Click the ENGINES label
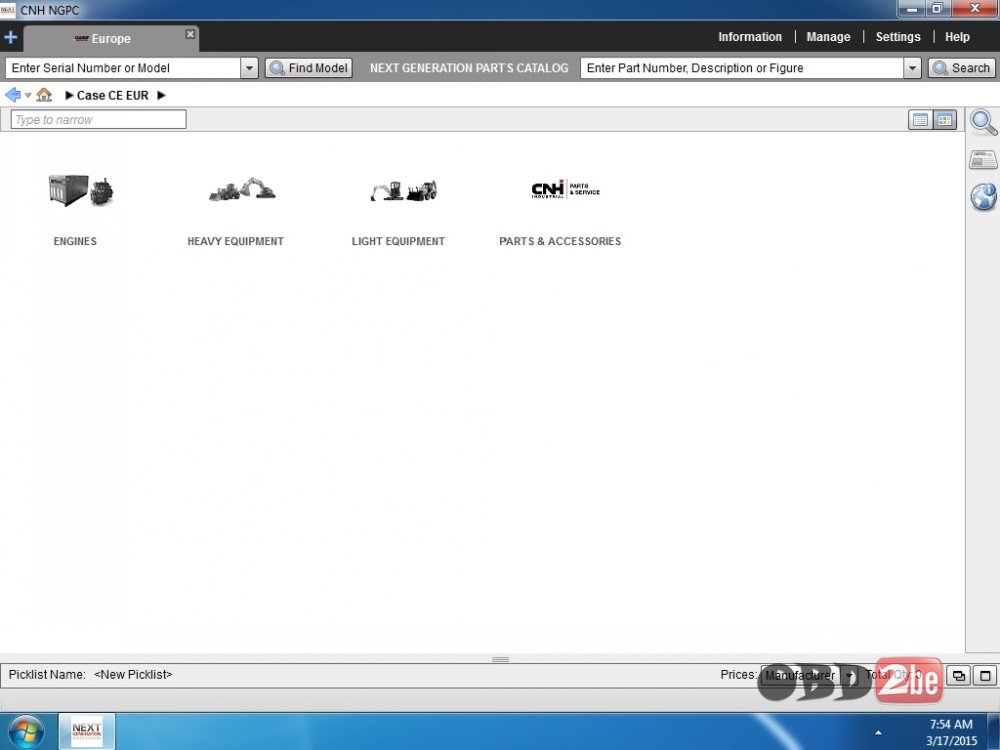 [x=75, y=241]
